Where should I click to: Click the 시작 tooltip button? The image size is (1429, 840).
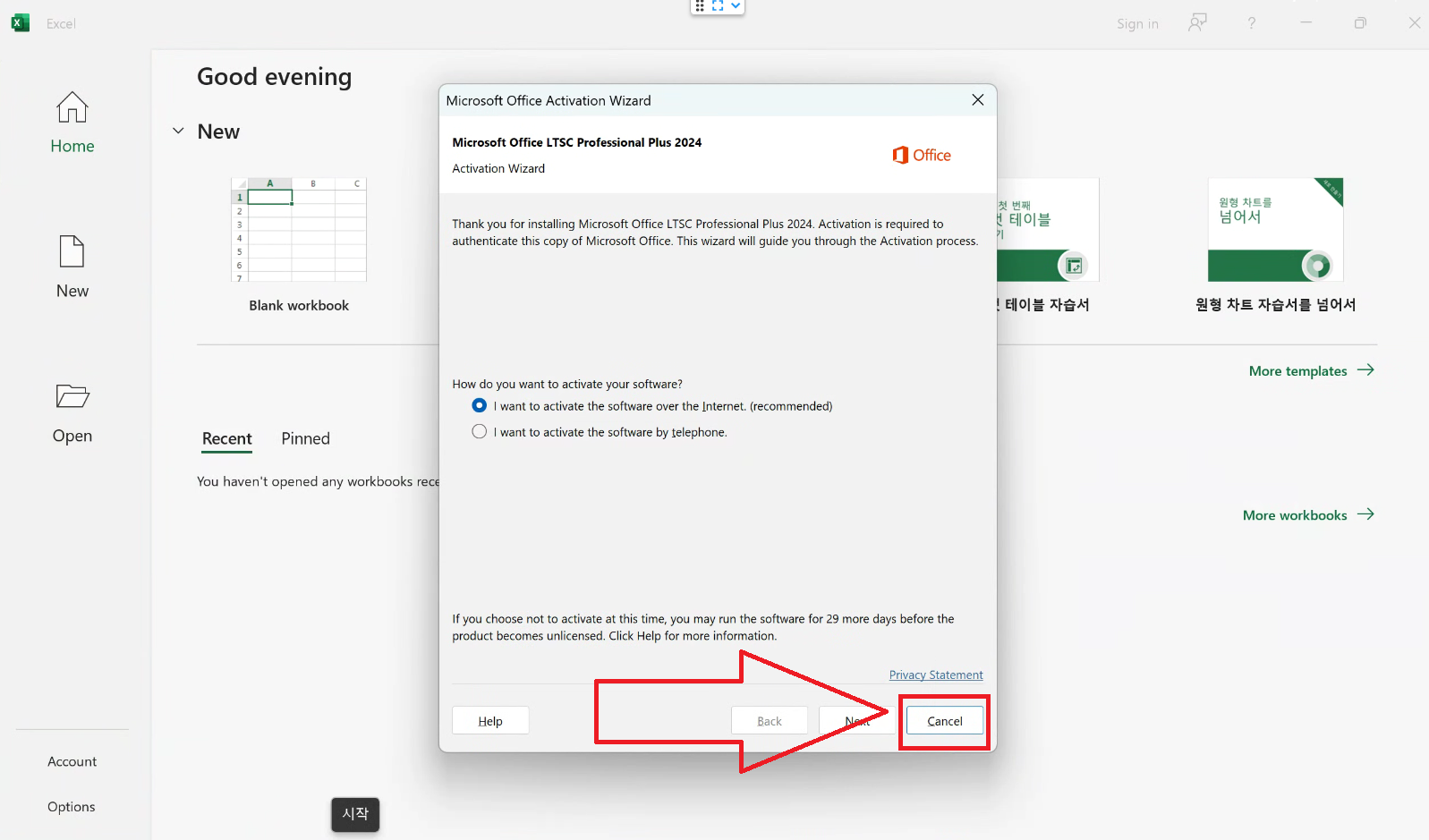tap(355, 814)
